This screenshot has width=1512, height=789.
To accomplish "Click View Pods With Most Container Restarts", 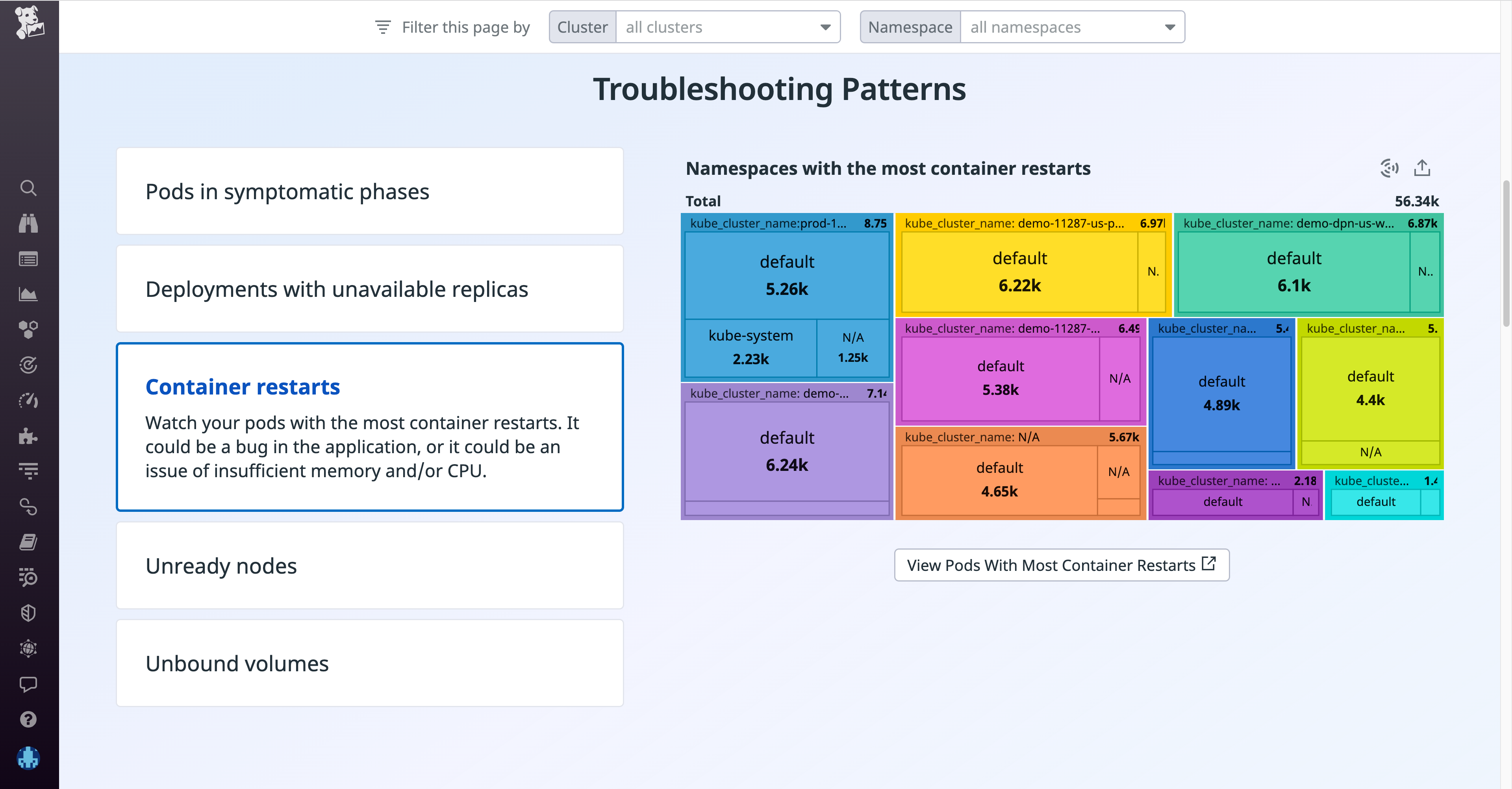I will tap(1061, 565).
